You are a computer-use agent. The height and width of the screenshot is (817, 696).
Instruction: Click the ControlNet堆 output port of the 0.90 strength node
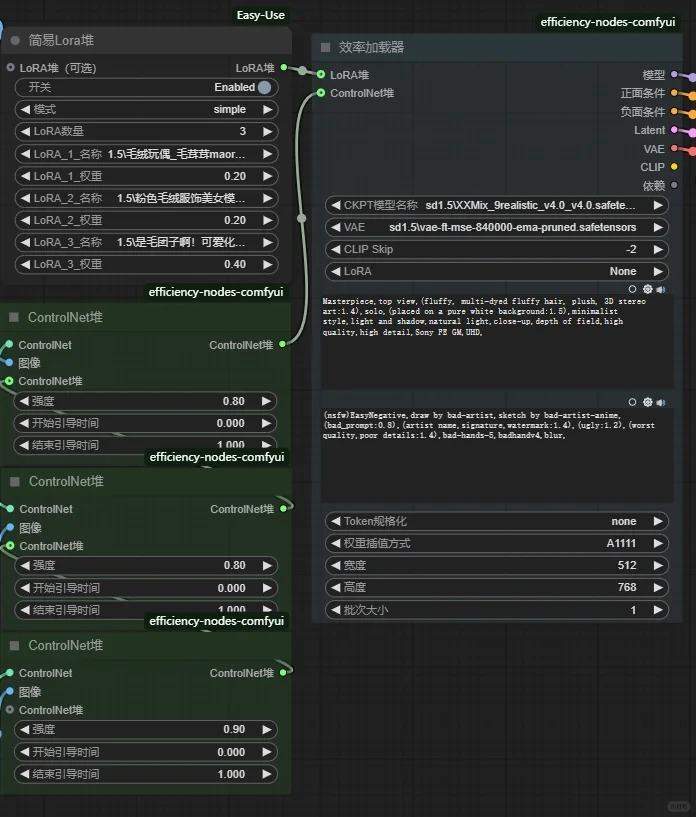(283, 672)
